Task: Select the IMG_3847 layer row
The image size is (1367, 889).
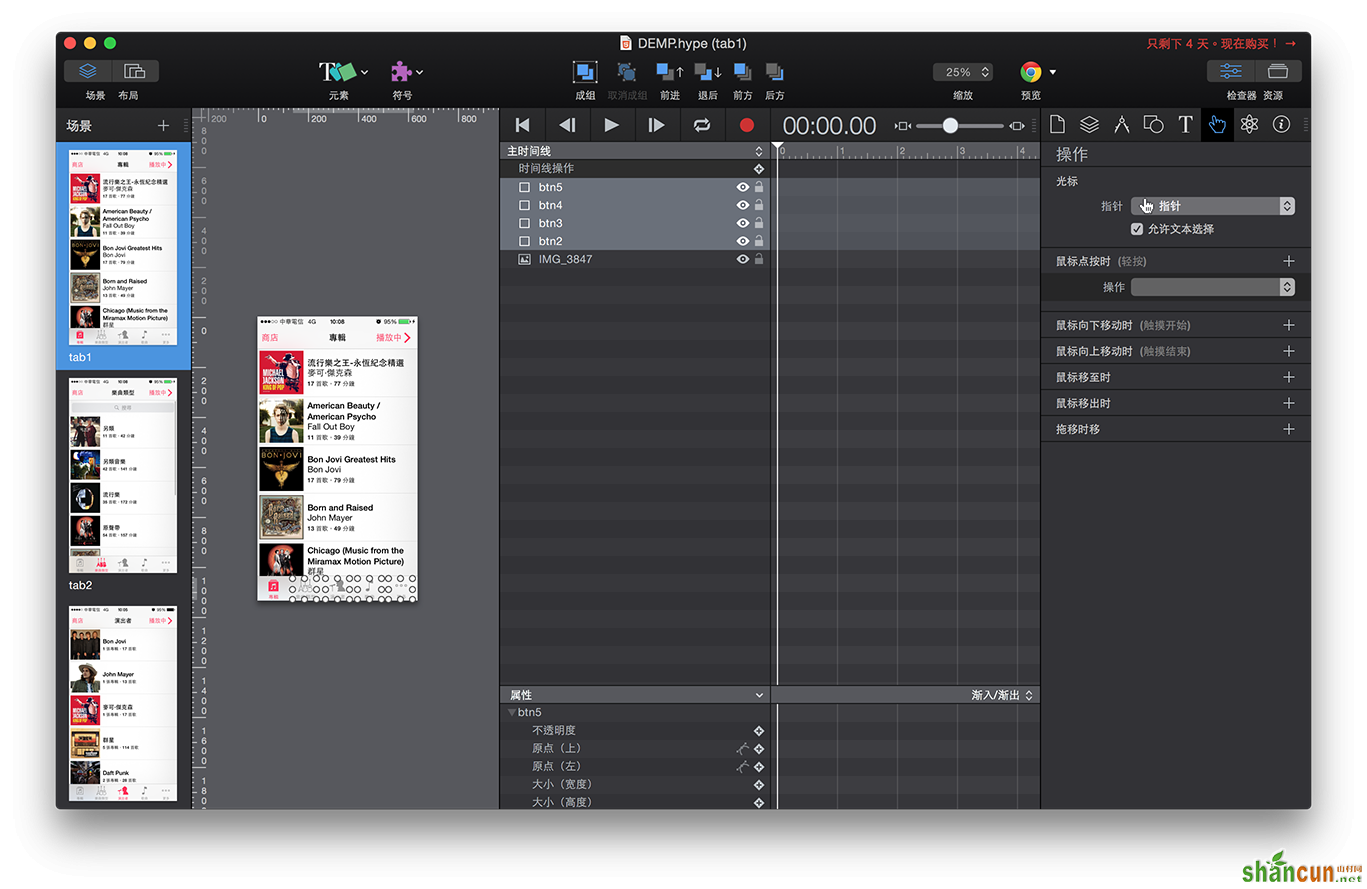Action: [635, 259]
